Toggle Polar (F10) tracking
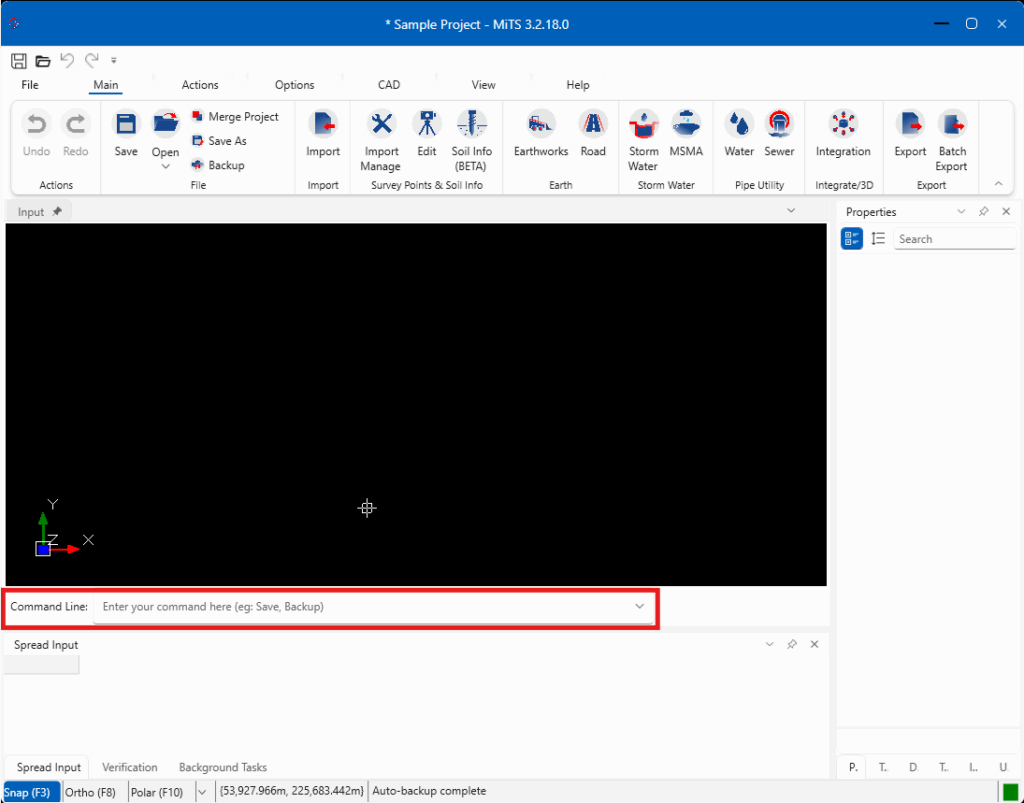1024x803 pixels. [x=157, y=793]
